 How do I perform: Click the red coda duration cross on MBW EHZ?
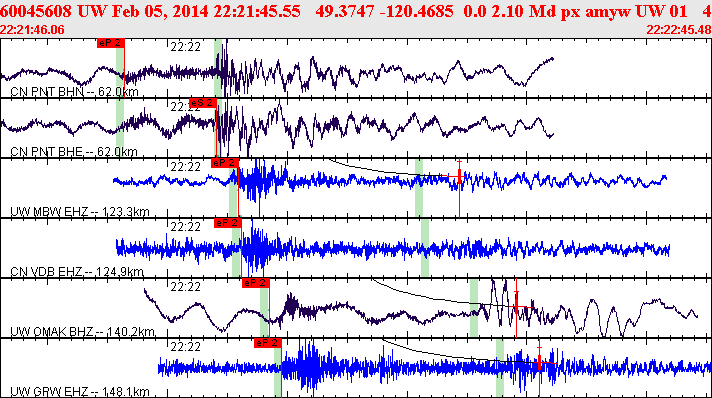click(460, 176)
